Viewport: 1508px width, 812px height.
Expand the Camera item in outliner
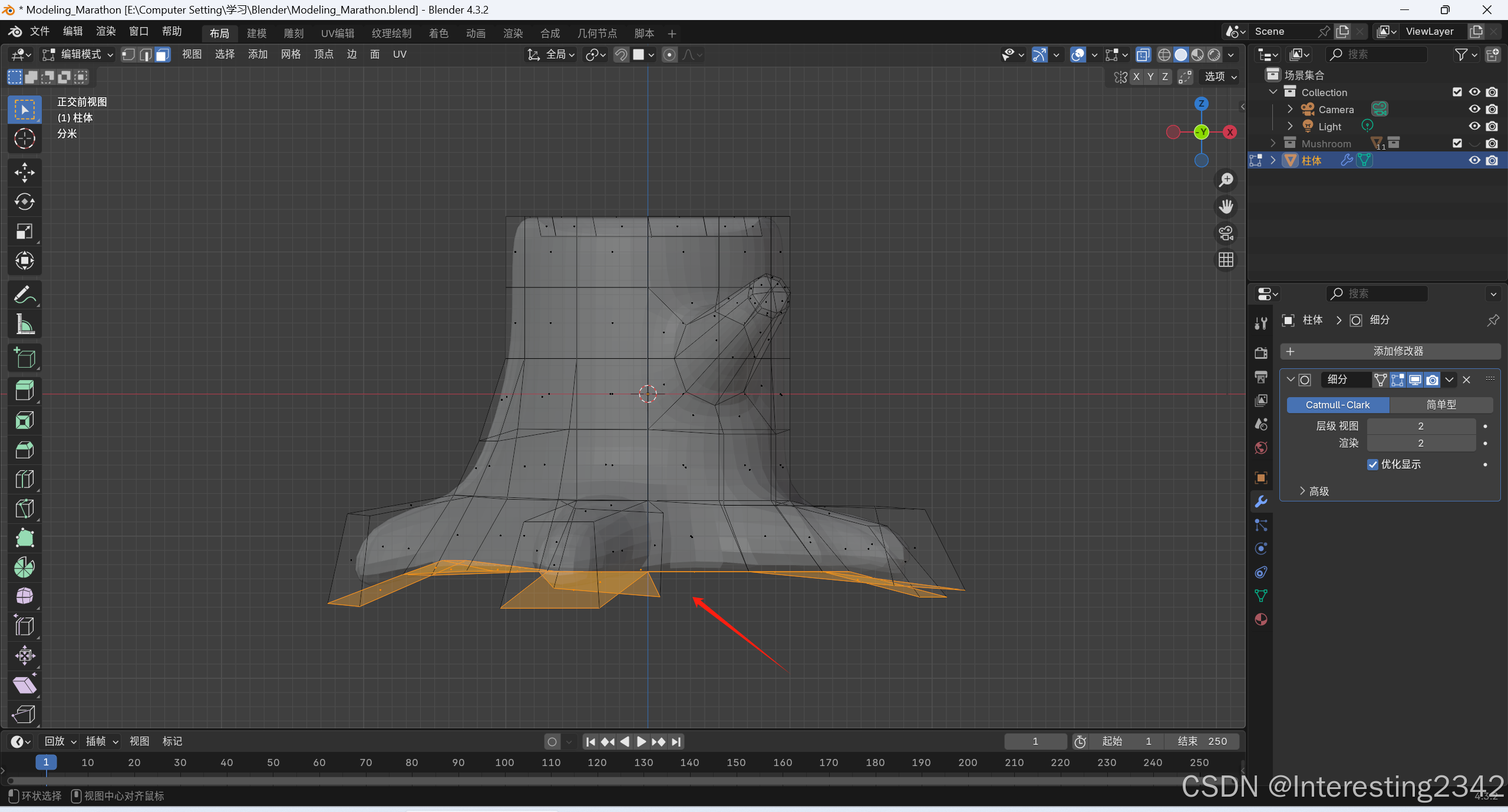1290,110
